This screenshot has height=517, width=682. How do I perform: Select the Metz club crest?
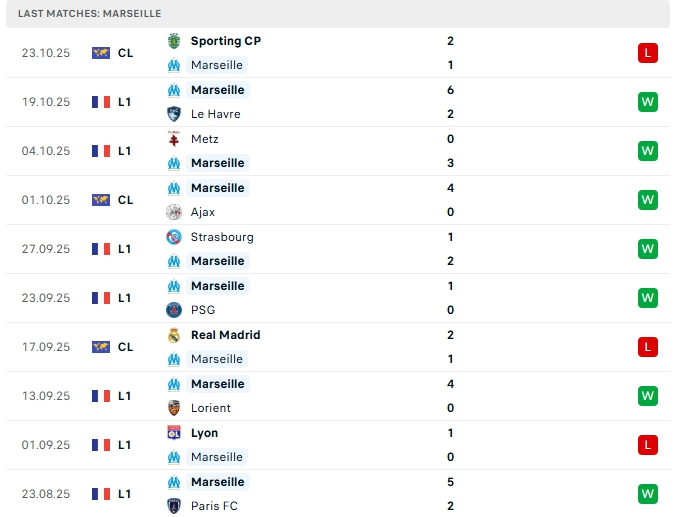coord(174,139)
